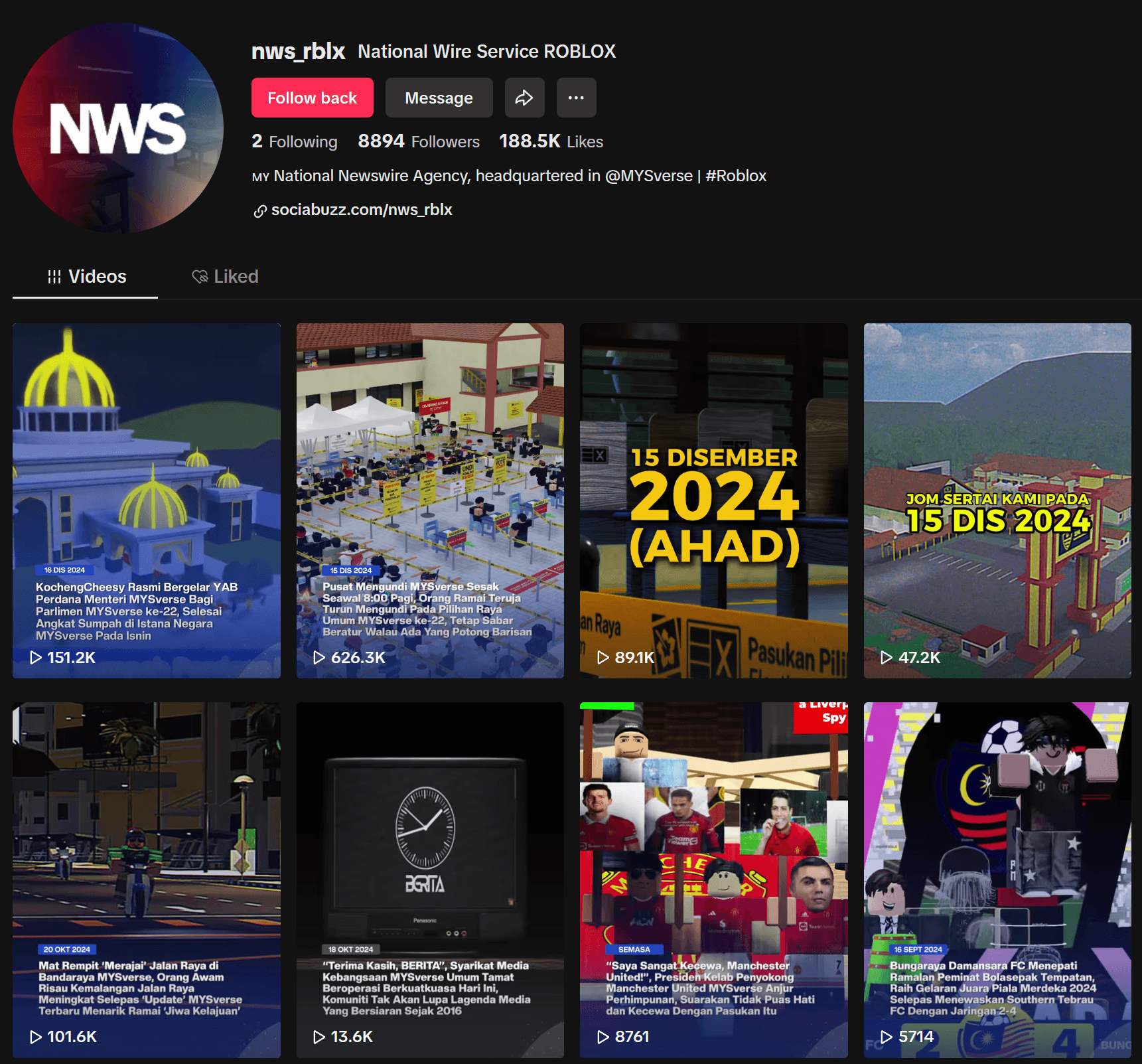Switch to the Liked tab
The image size is (1142, 1064).
226,276
